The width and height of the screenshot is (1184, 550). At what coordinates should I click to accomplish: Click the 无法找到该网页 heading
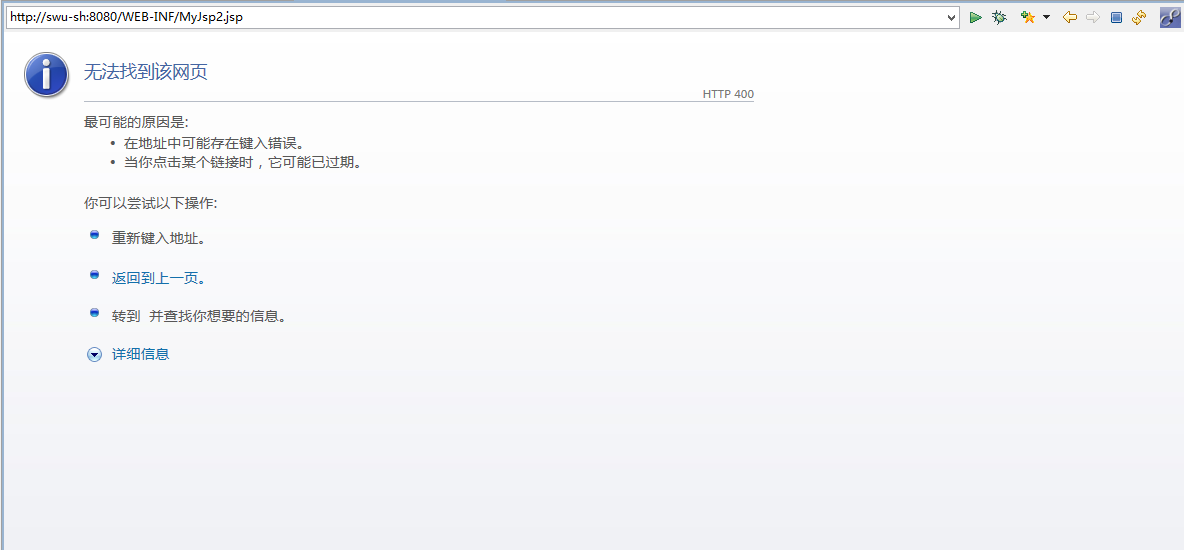(145, 72)
